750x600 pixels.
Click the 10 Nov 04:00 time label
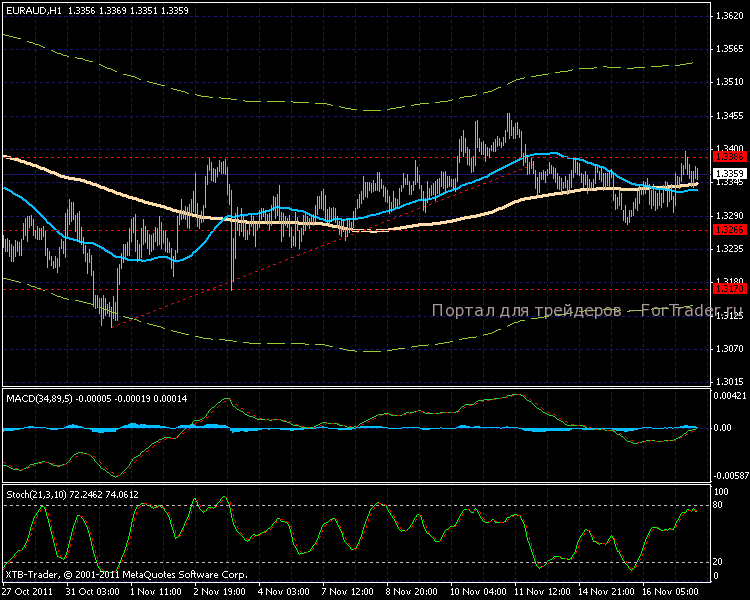tap(476, 592)
